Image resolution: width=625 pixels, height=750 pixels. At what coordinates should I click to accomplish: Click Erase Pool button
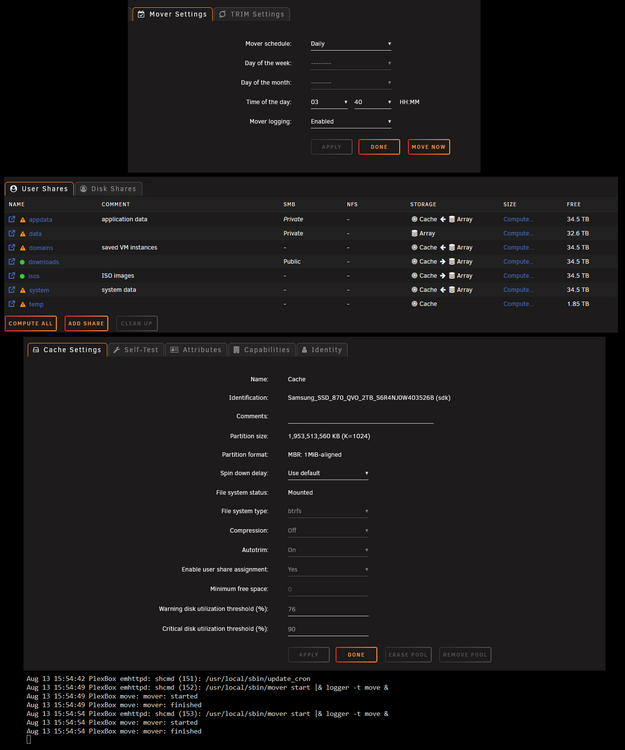click(x=408, y=655)
